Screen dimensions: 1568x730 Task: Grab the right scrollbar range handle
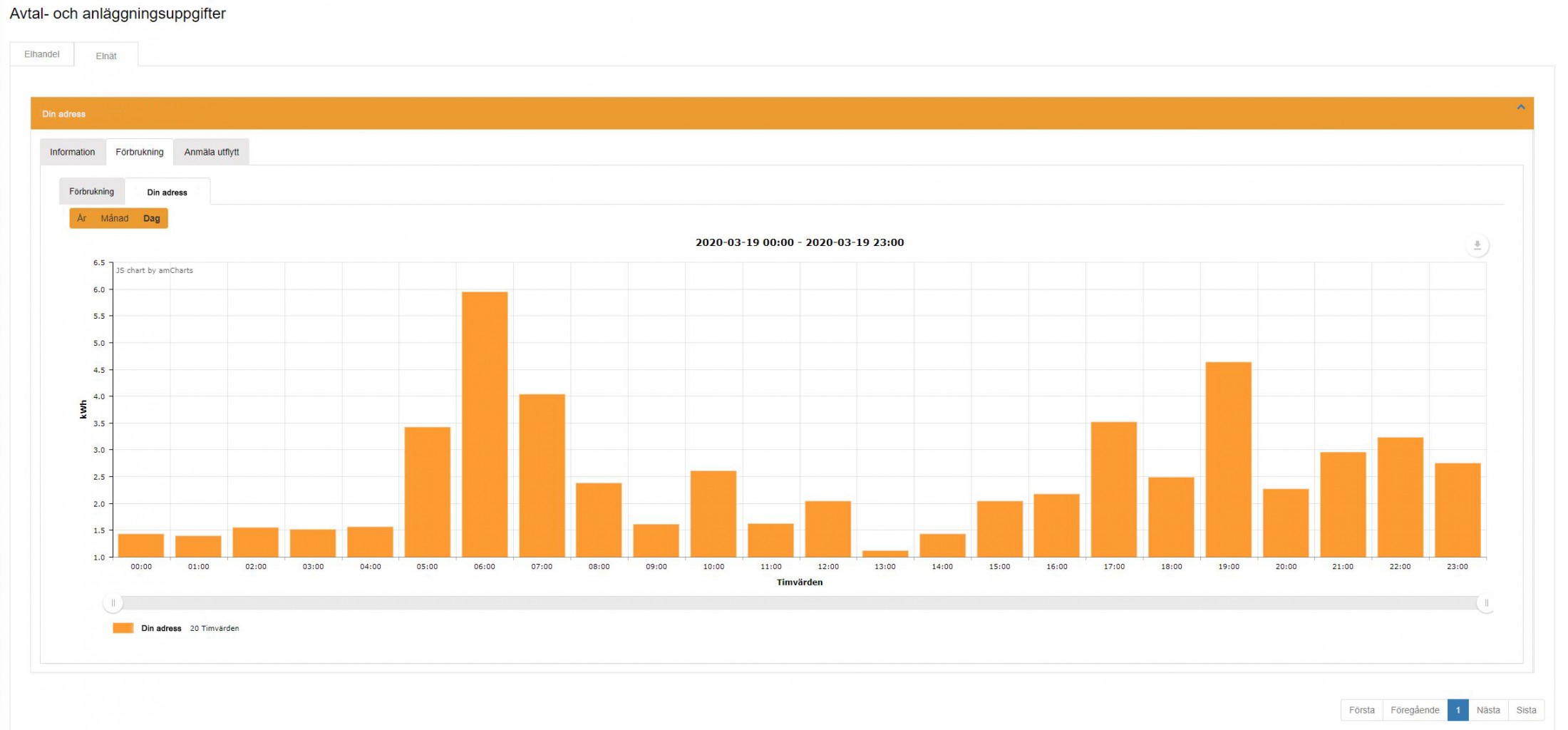1486,603
